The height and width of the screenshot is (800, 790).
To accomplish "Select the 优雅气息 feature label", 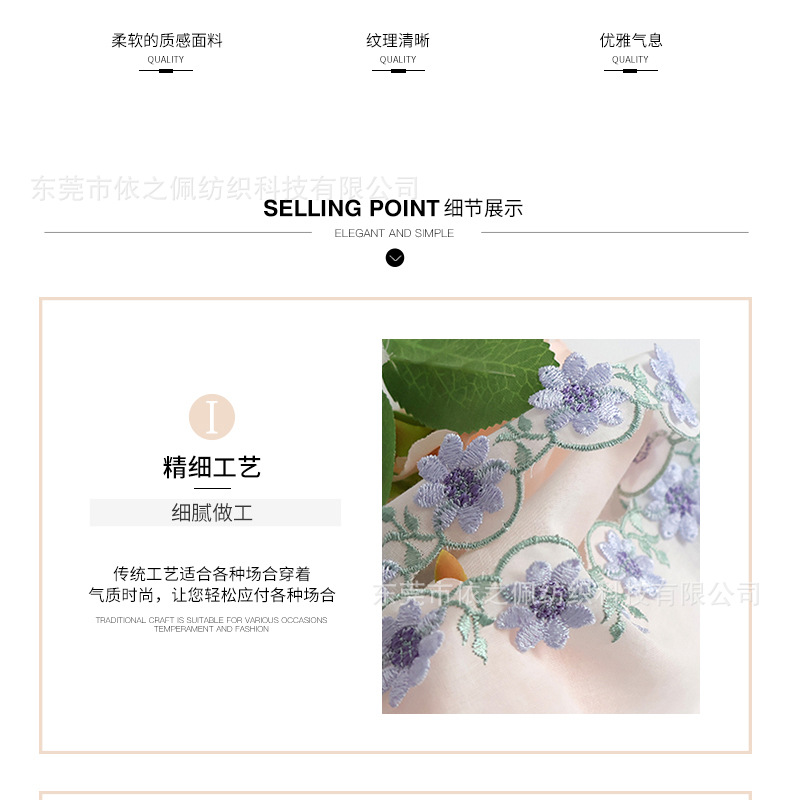I will 631,40.
